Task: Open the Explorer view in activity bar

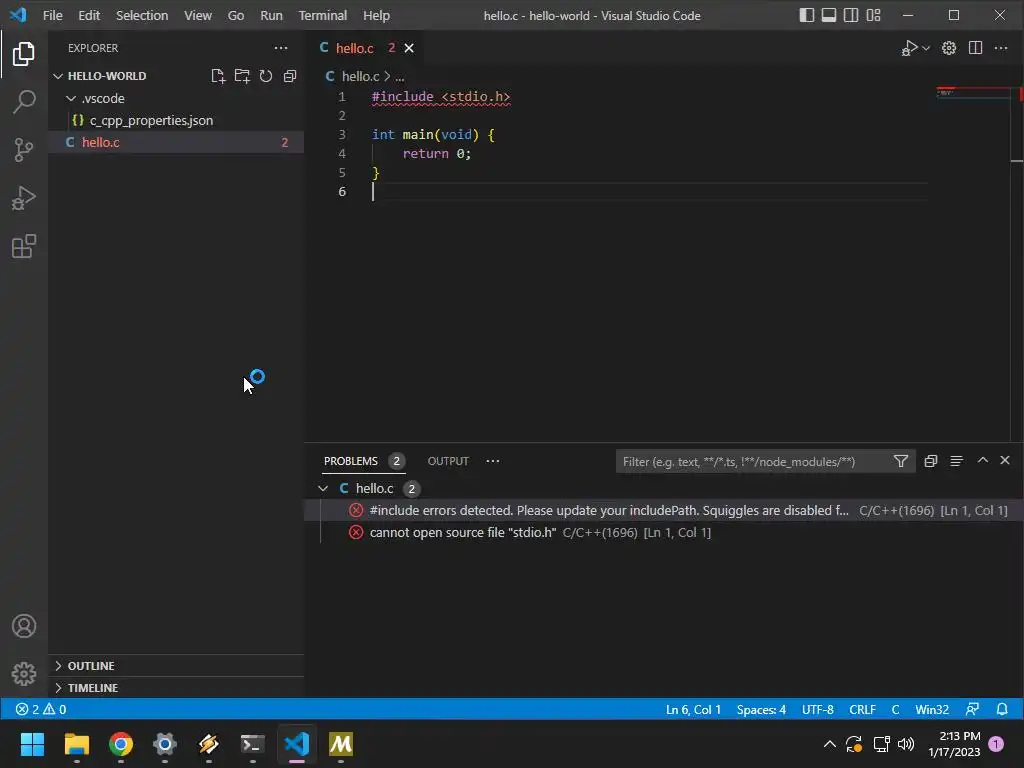Action: click(x=24, y=54)
